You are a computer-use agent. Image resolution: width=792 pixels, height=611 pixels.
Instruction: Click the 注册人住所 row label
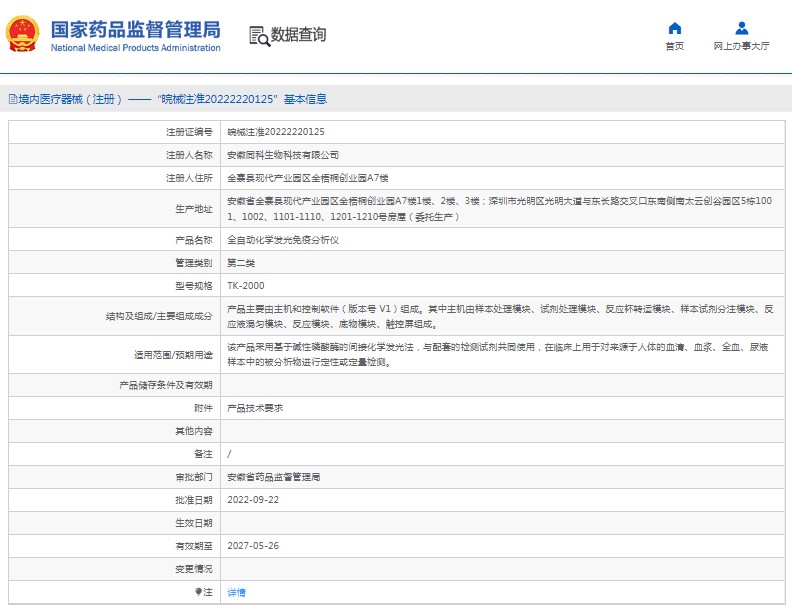[189, 178]
